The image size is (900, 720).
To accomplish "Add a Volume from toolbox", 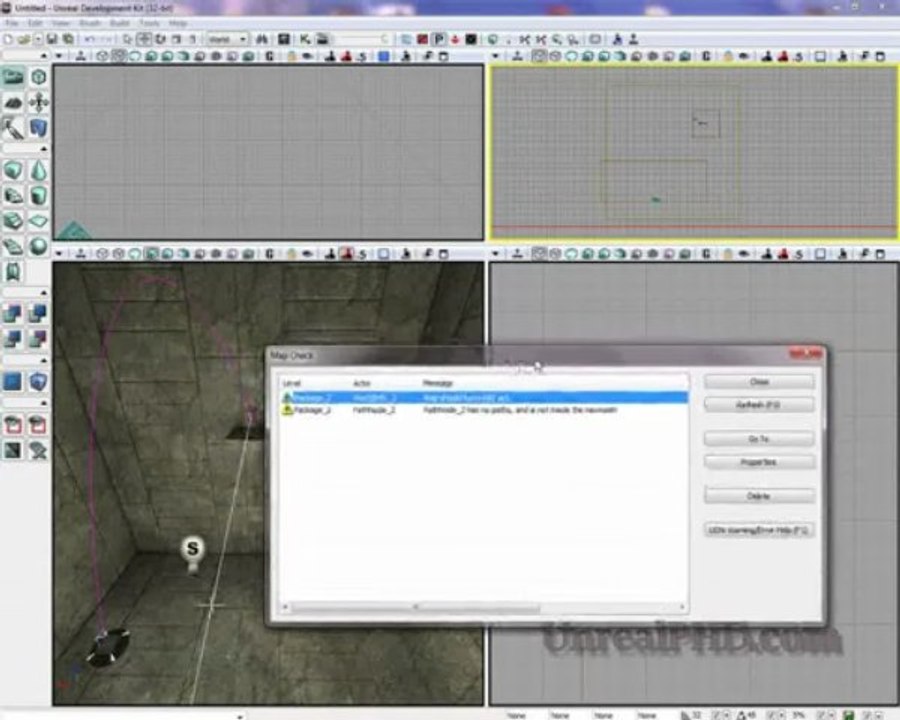I will point(38,381).
